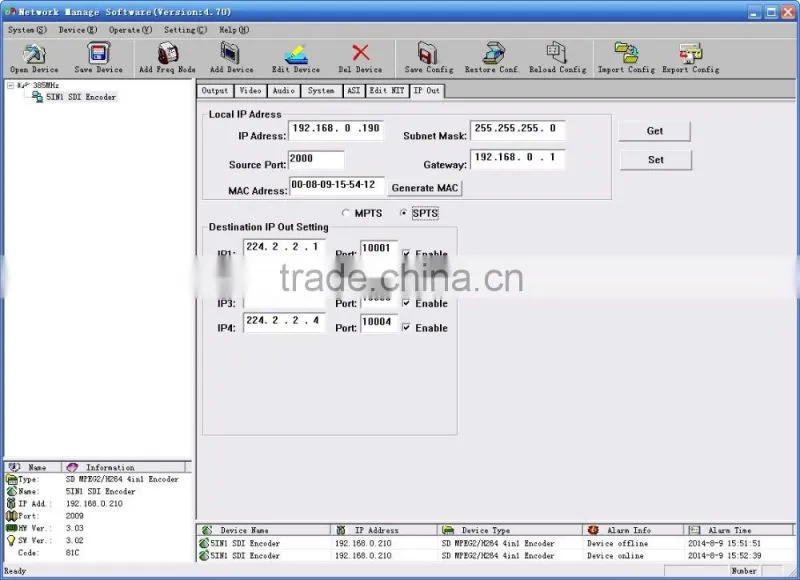Click the Restore Conf toolbar icon
The height and width of the screenshot is (580, 800).
[x=493, y=53]
